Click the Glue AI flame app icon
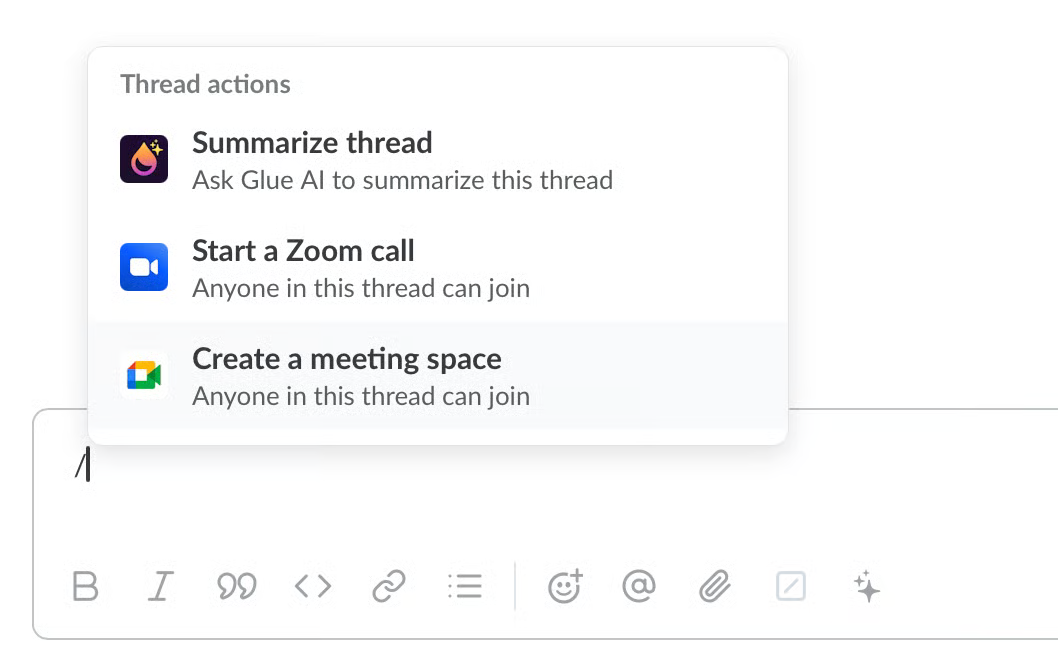Screen dimensions: 1058x672 pyautogui.click(x=144, y=159)
